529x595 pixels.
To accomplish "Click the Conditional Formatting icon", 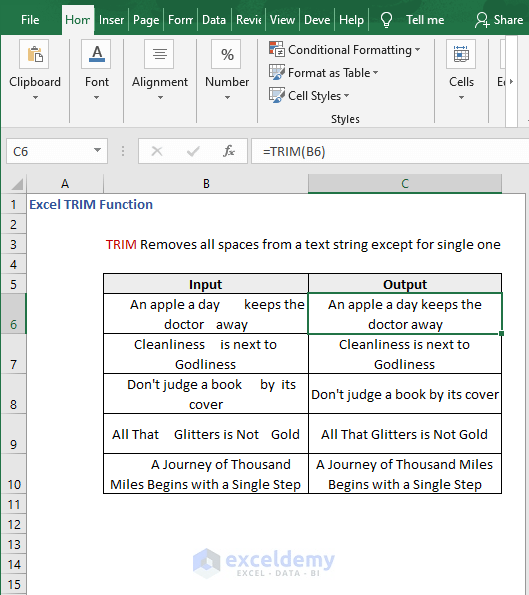I will tap(277, 49).
